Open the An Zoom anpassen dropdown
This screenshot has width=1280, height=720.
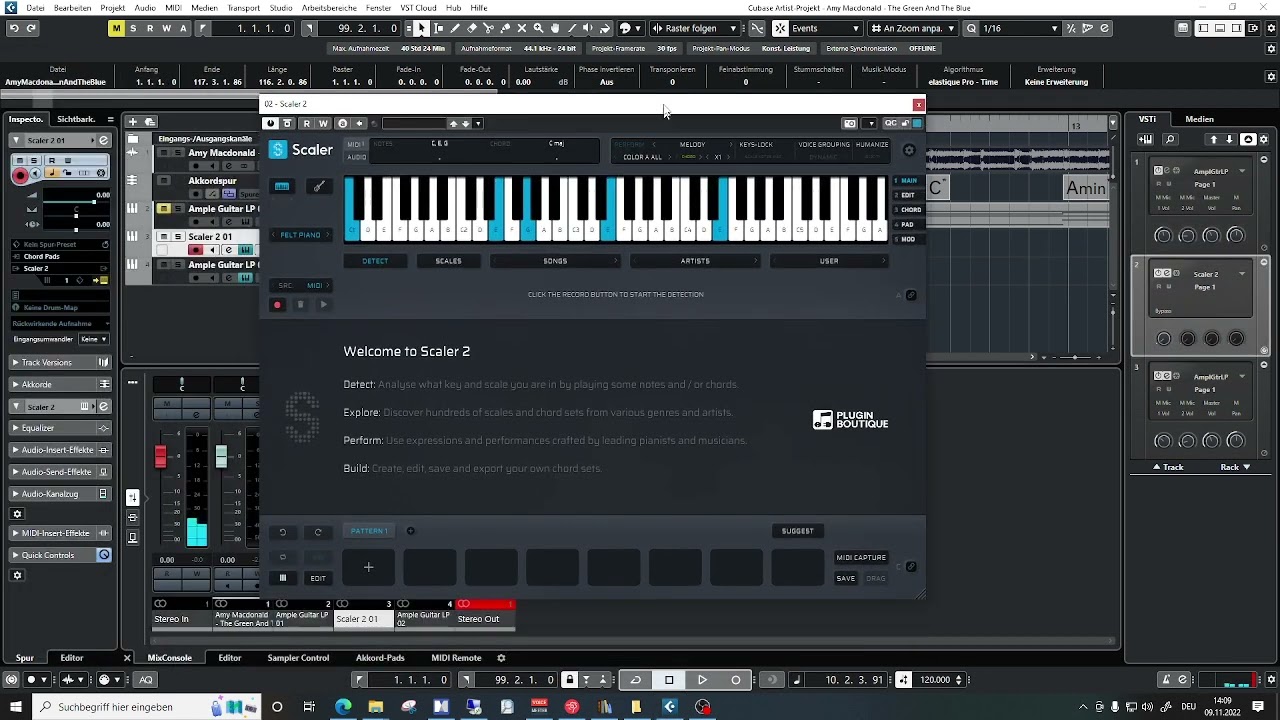[912, 28]
